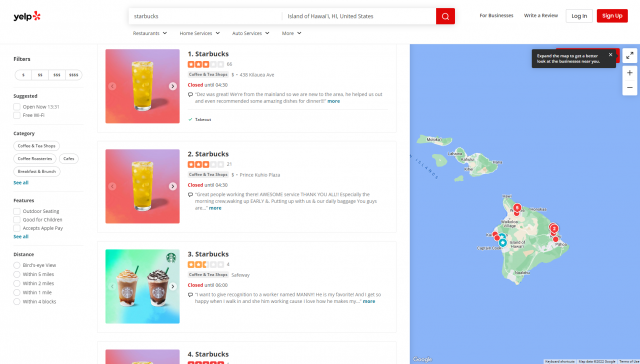This screenshot has width=640, height=364.
Task: Open the Home Services dropdown
Action: tap(200, 33)
